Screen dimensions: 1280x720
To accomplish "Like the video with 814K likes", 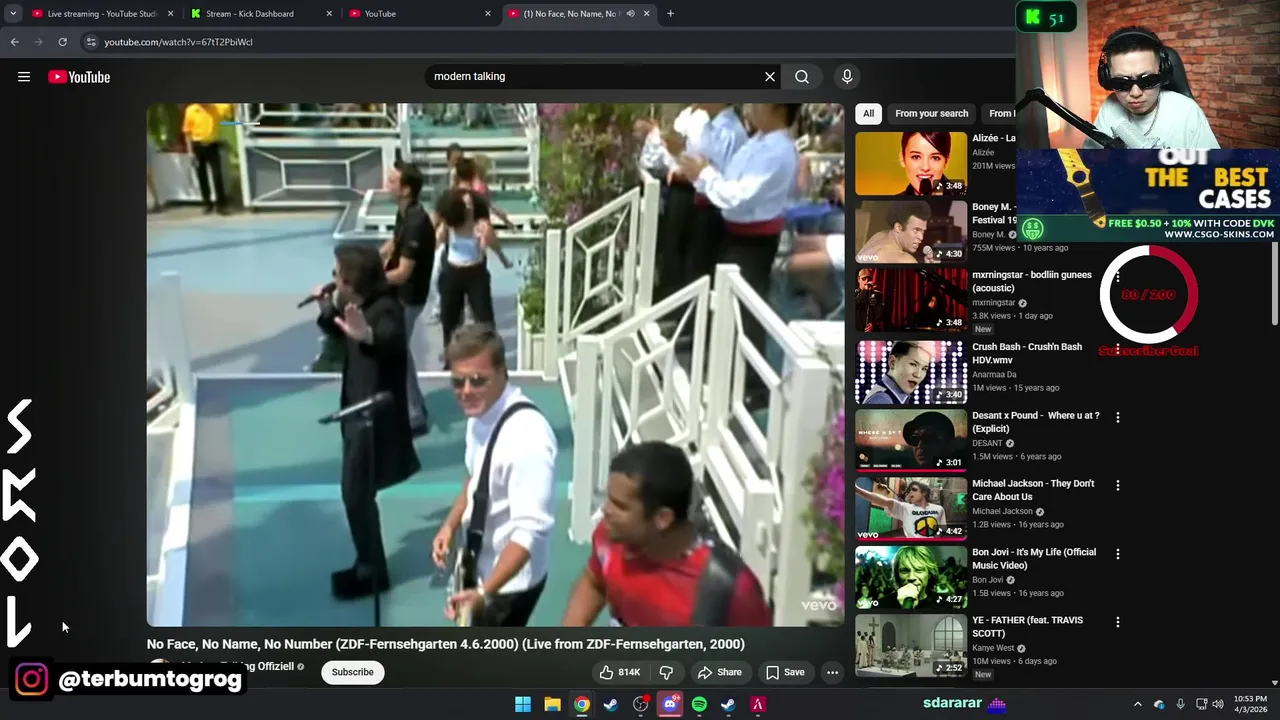I will tap(620, 672).
